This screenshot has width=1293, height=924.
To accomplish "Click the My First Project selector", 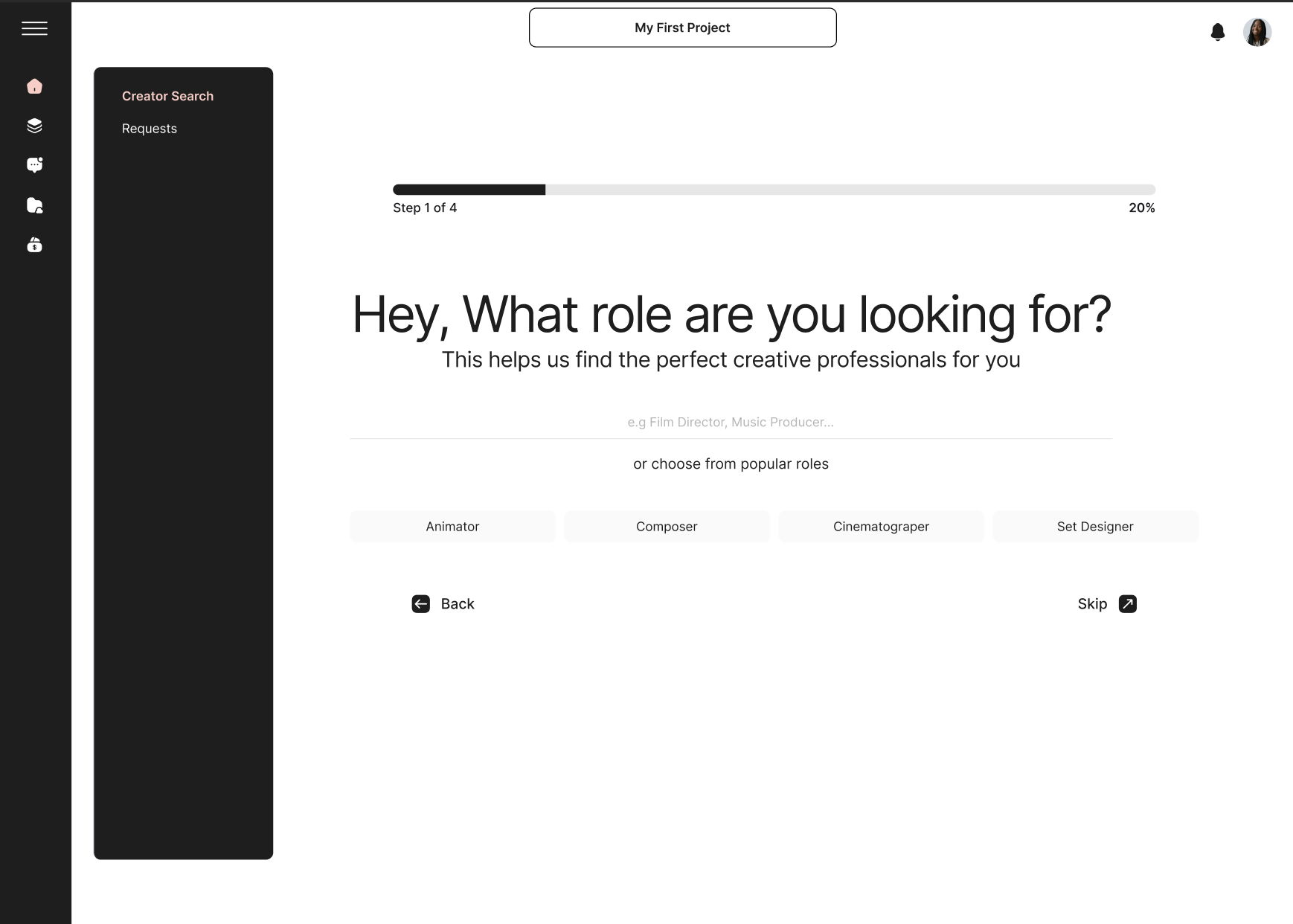I will pyautogui.click(x=682, y=28).
